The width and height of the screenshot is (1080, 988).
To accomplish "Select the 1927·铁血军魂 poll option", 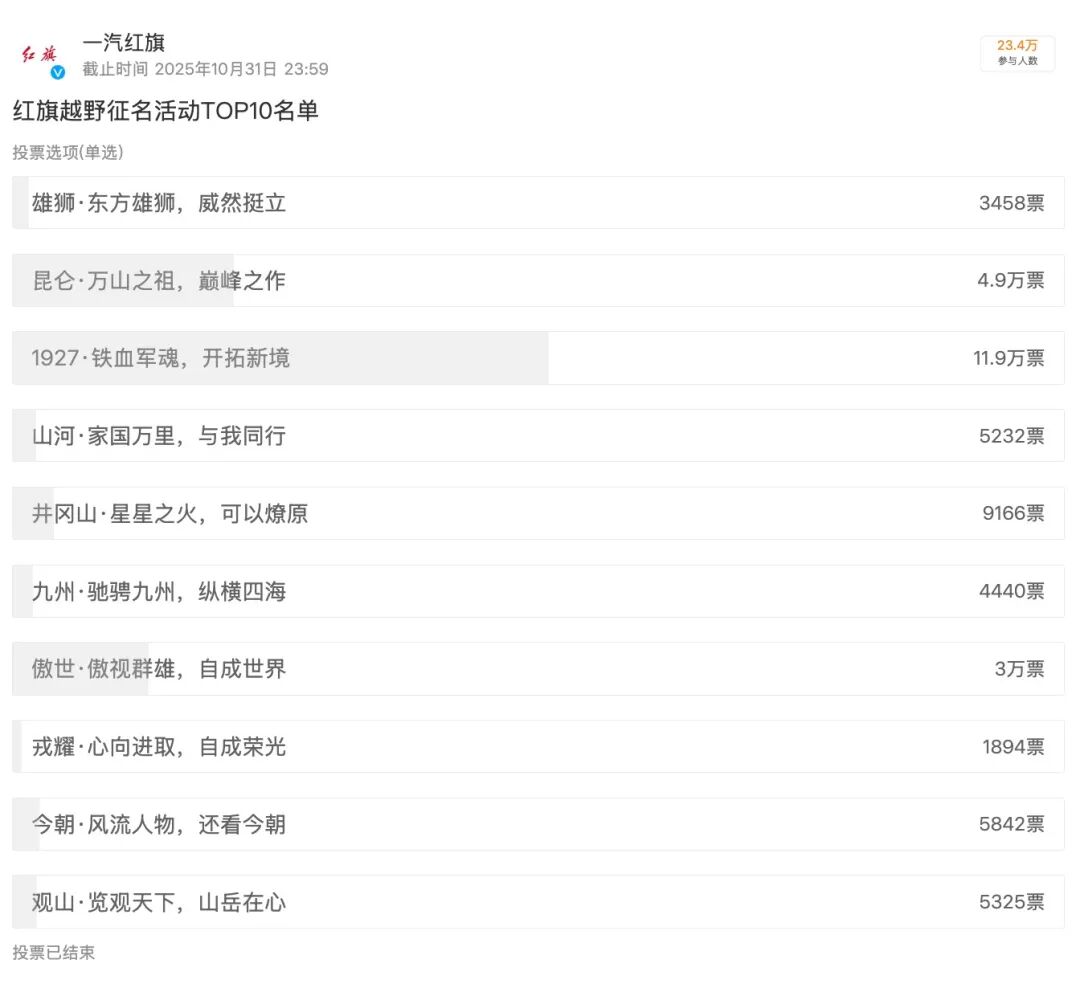I will click(538, 358).
